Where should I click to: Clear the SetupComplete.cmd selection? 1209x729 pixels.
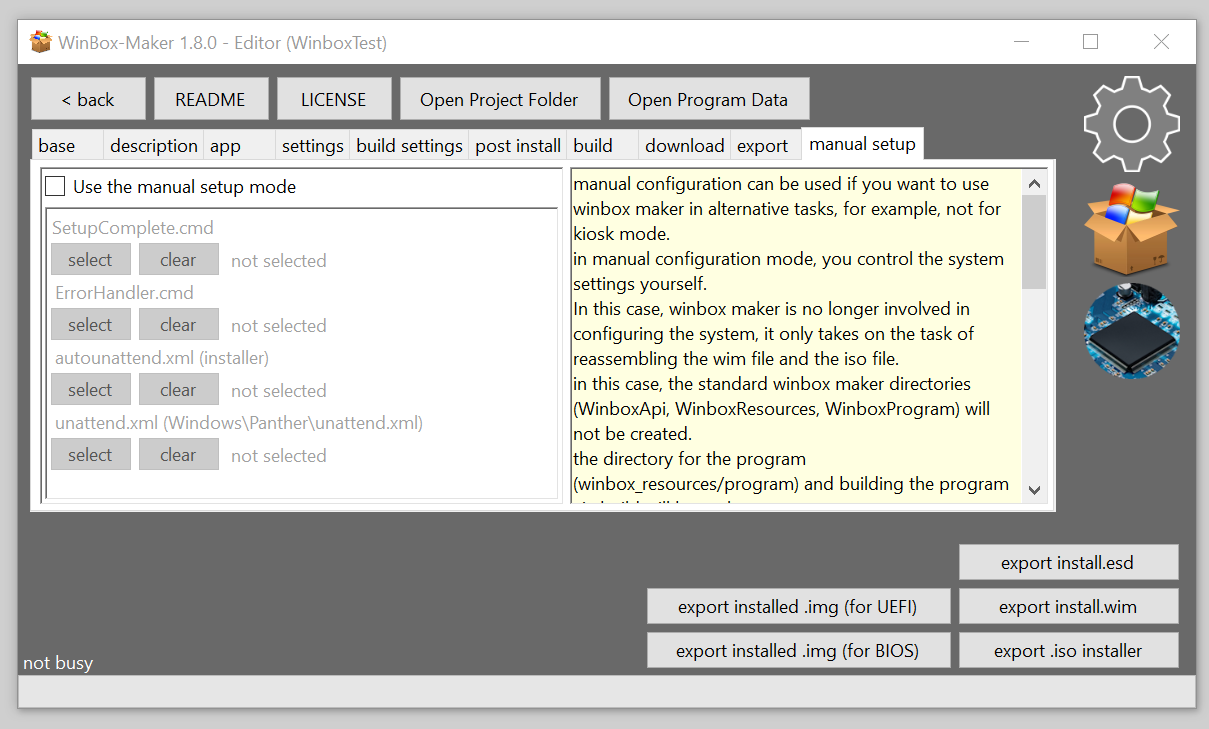(x=178, y=260)
